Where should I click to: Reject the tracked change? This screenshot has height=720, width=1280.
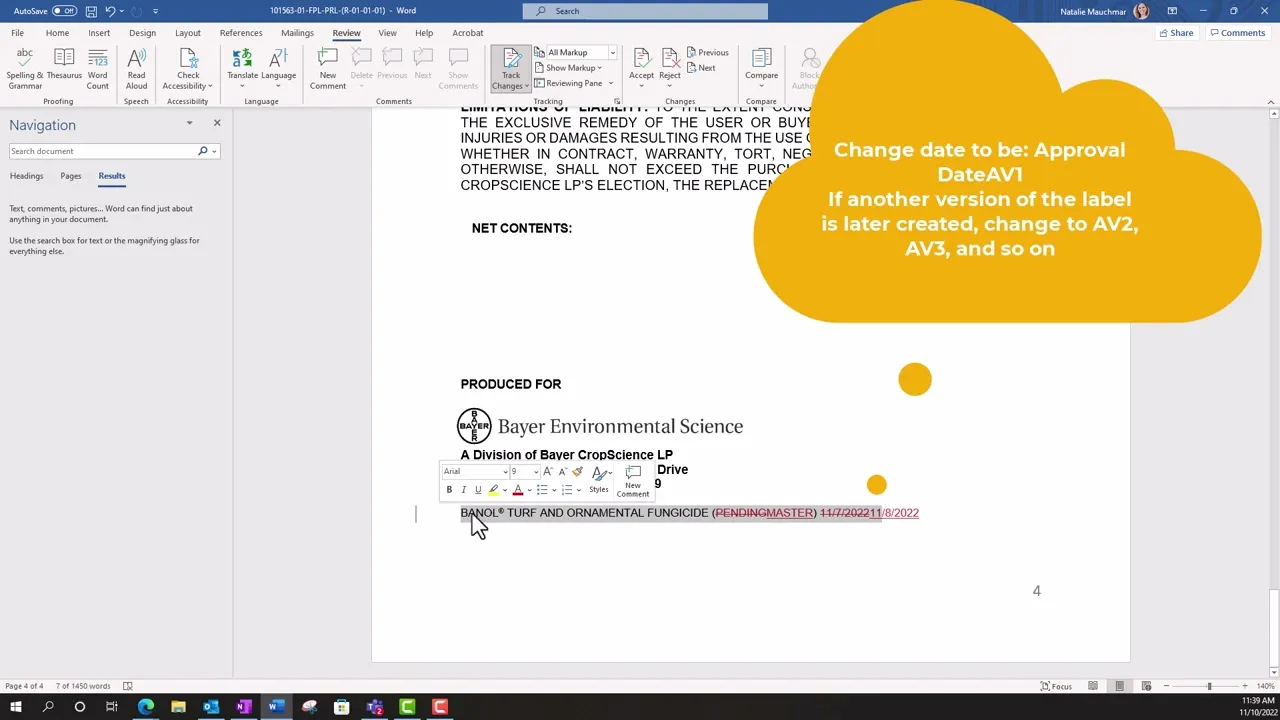(x=669, y=63)
